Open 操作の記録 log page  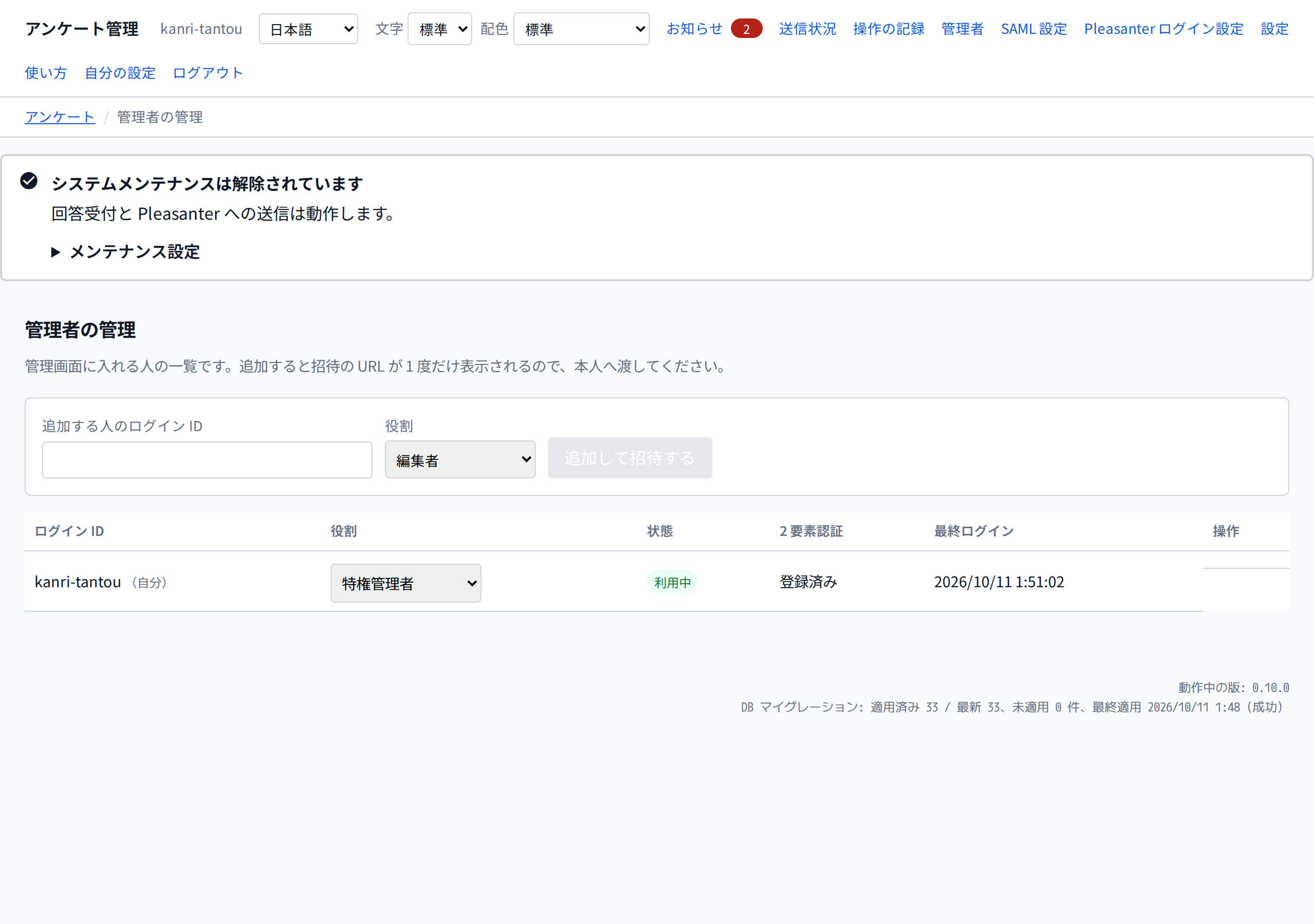[x=889, y=29]
